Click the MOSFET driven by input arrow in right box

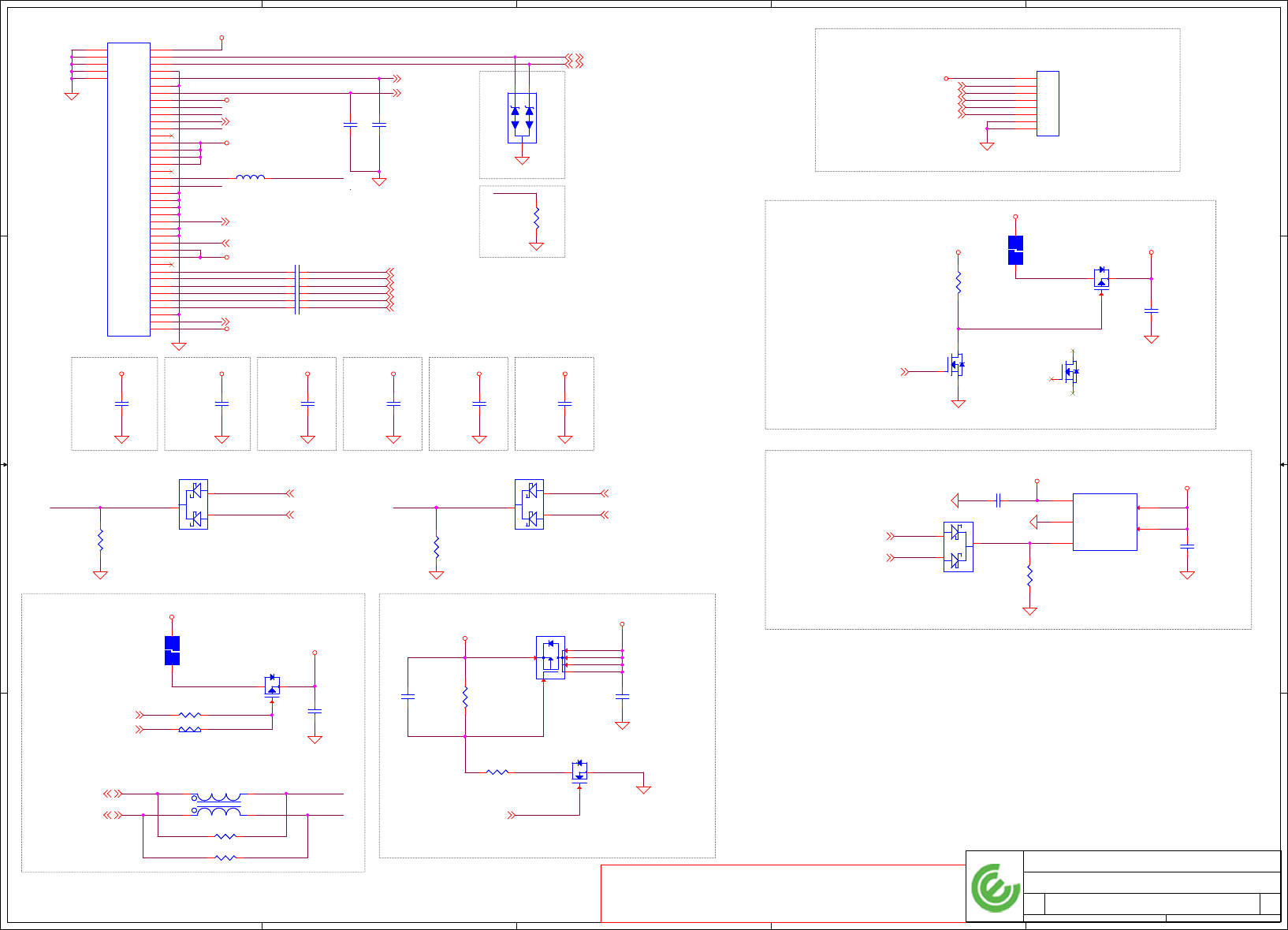point(956,364)
